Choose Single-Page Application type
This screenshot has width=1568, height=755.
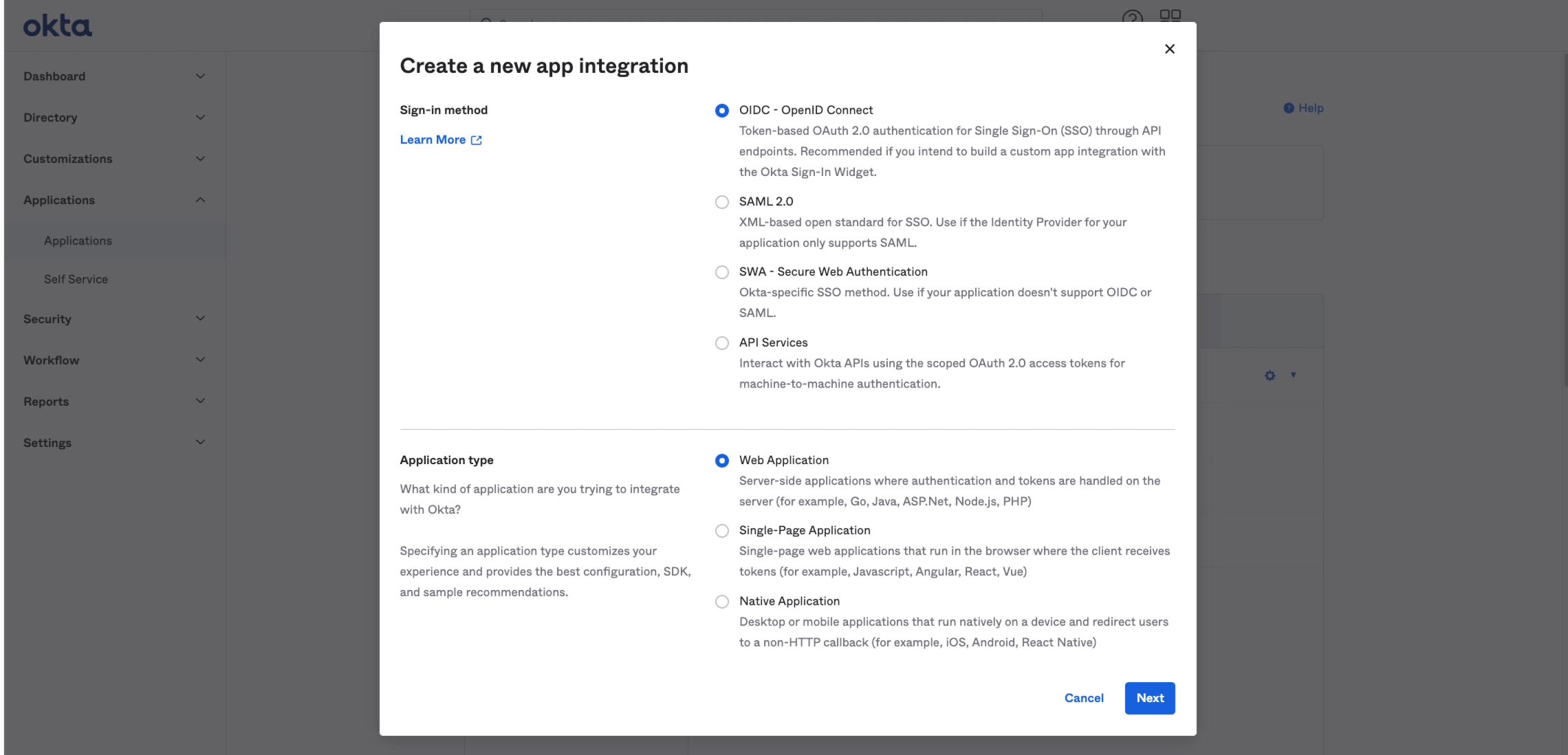(x=721, y=531)
